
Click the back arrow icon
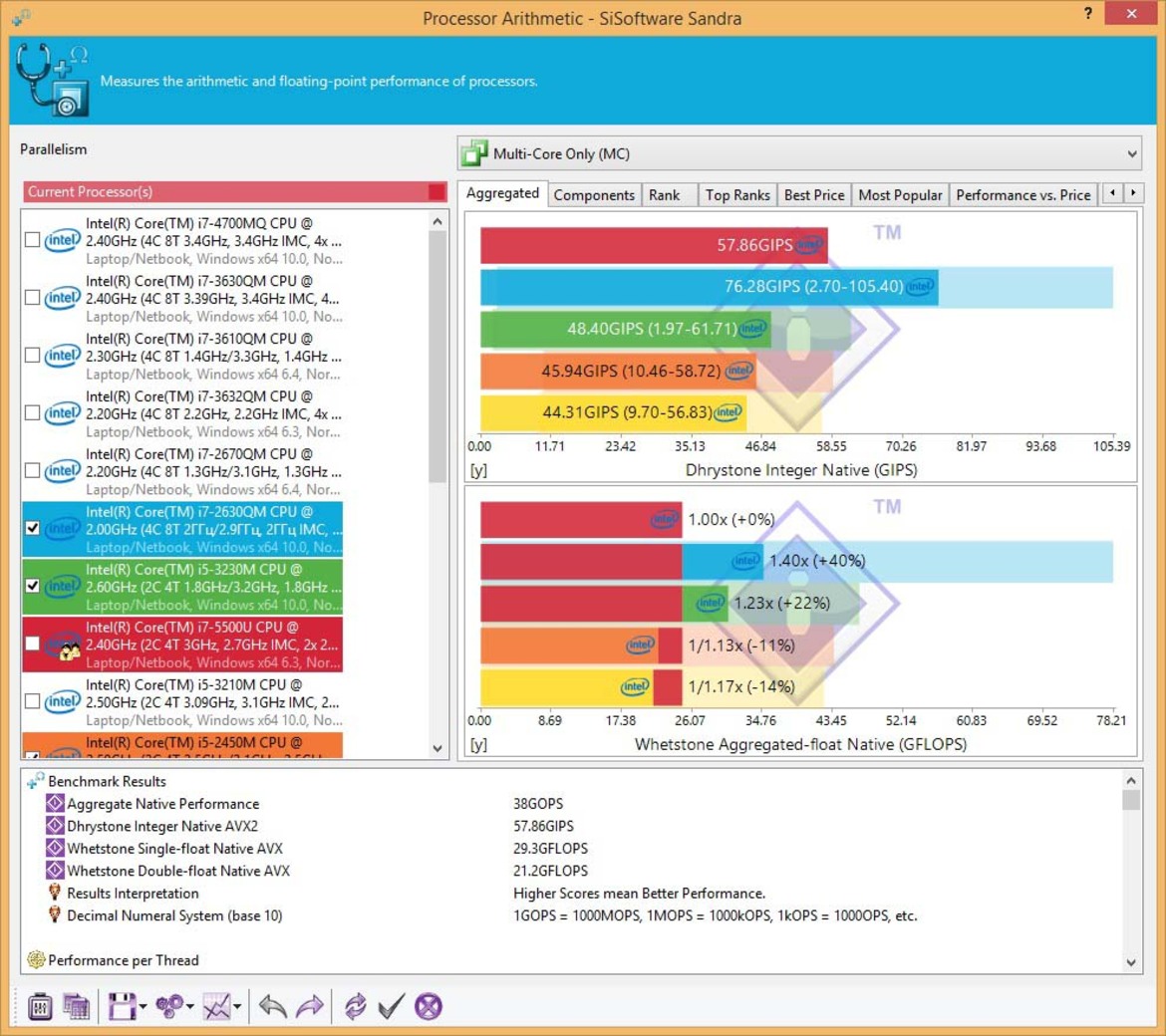point(273,1007)
